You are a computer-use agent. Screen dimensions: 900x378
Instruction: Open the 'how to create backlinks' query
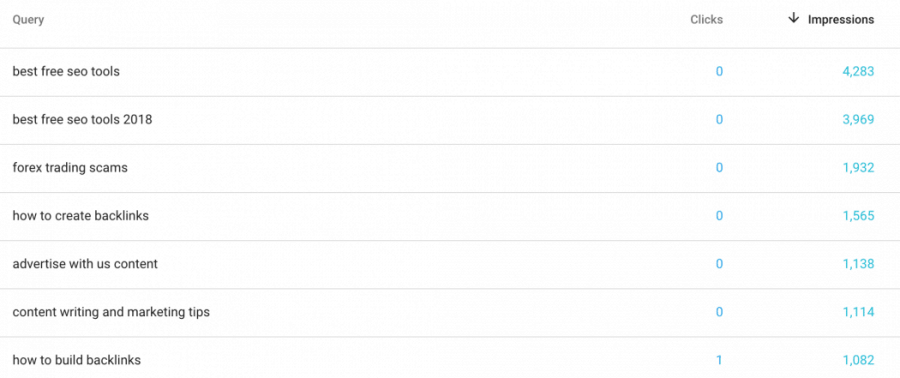point(80,216)
